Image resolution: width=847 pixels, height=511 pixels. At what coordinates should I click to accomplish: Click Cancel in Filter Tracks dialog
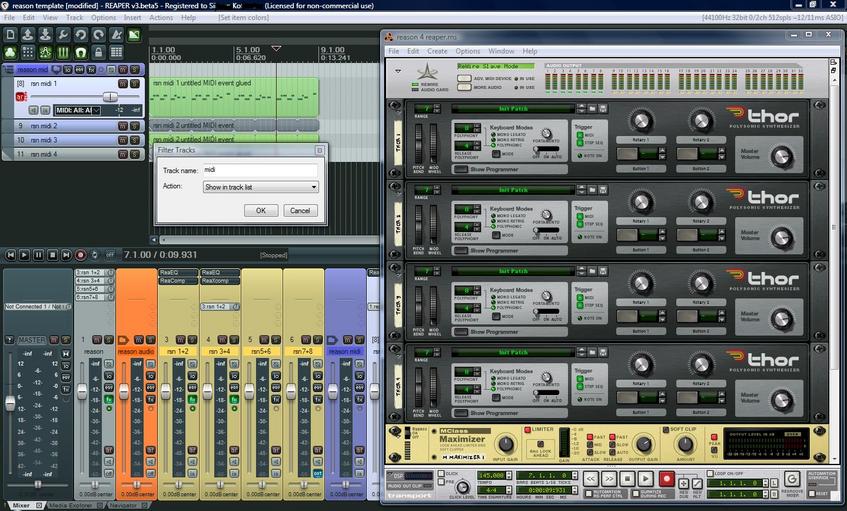[x=300, y=211]
